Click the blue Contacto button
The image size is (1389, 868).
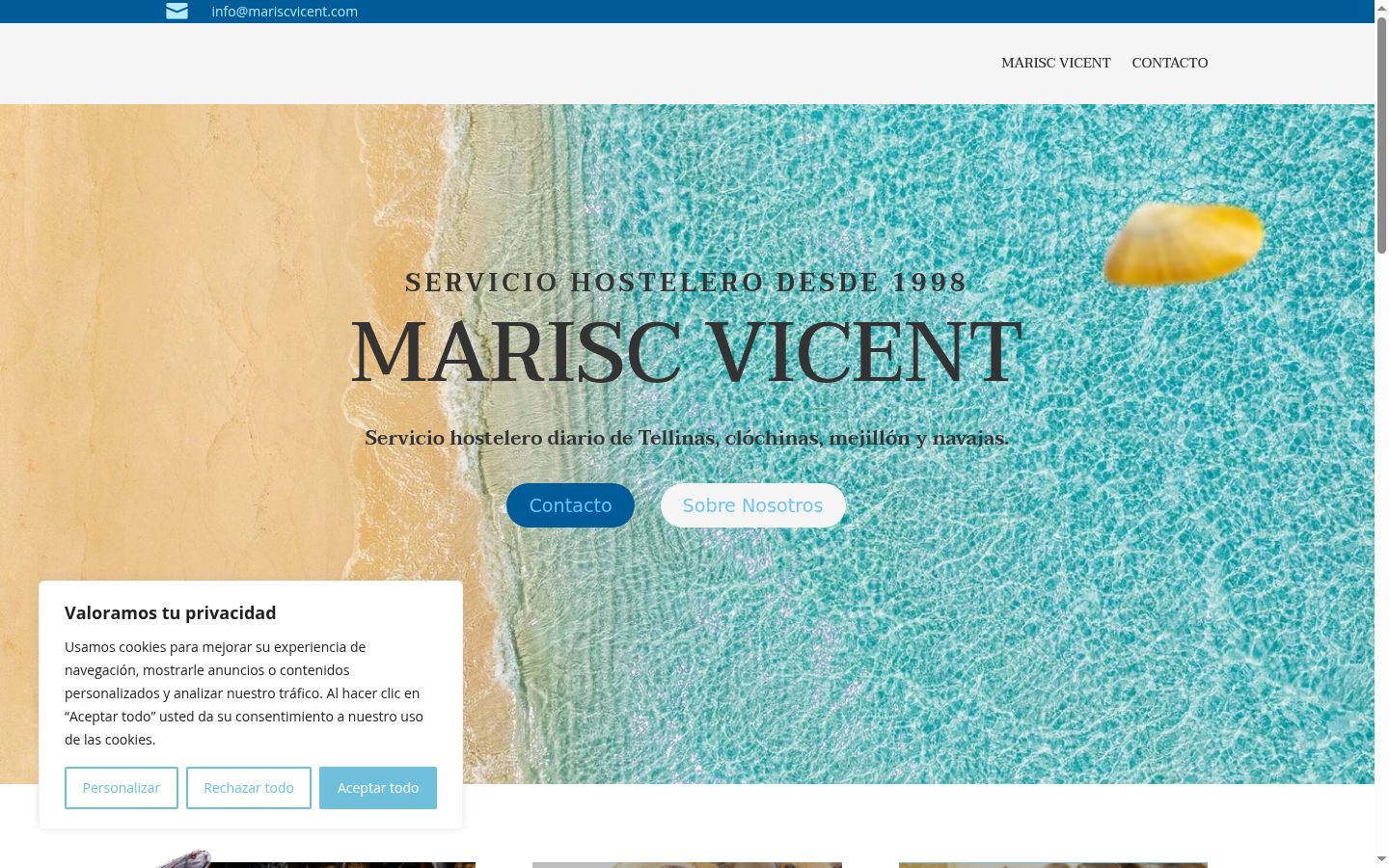(570, 505)
